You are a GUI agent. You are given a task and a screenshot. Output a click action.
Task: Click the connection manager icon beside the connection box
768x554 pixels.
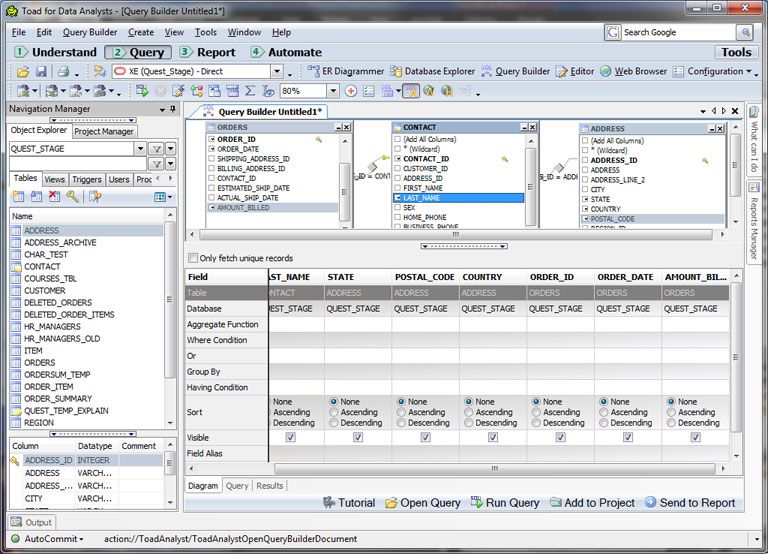[x=100, y=72]
